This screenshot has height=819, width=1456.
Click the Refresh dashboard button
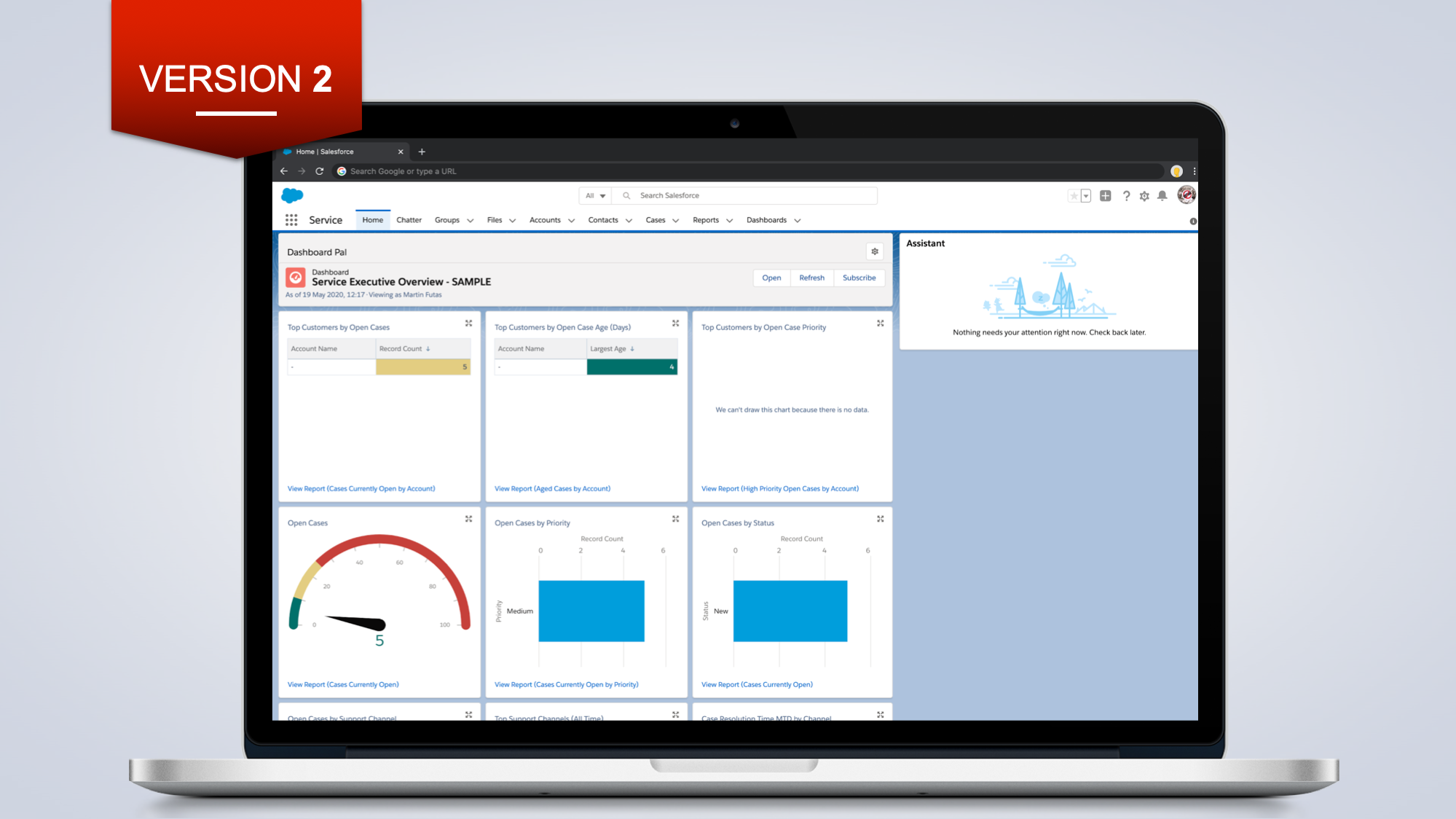(x=811, y=278)
